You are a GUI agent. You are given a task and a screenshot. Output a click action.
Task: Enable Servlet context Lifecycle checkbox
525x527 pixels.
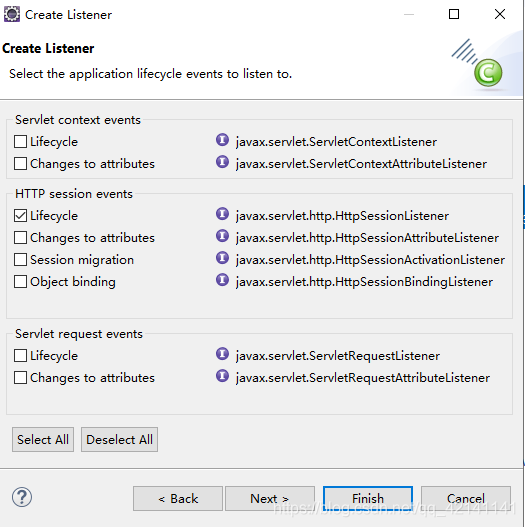pos(21,141)
